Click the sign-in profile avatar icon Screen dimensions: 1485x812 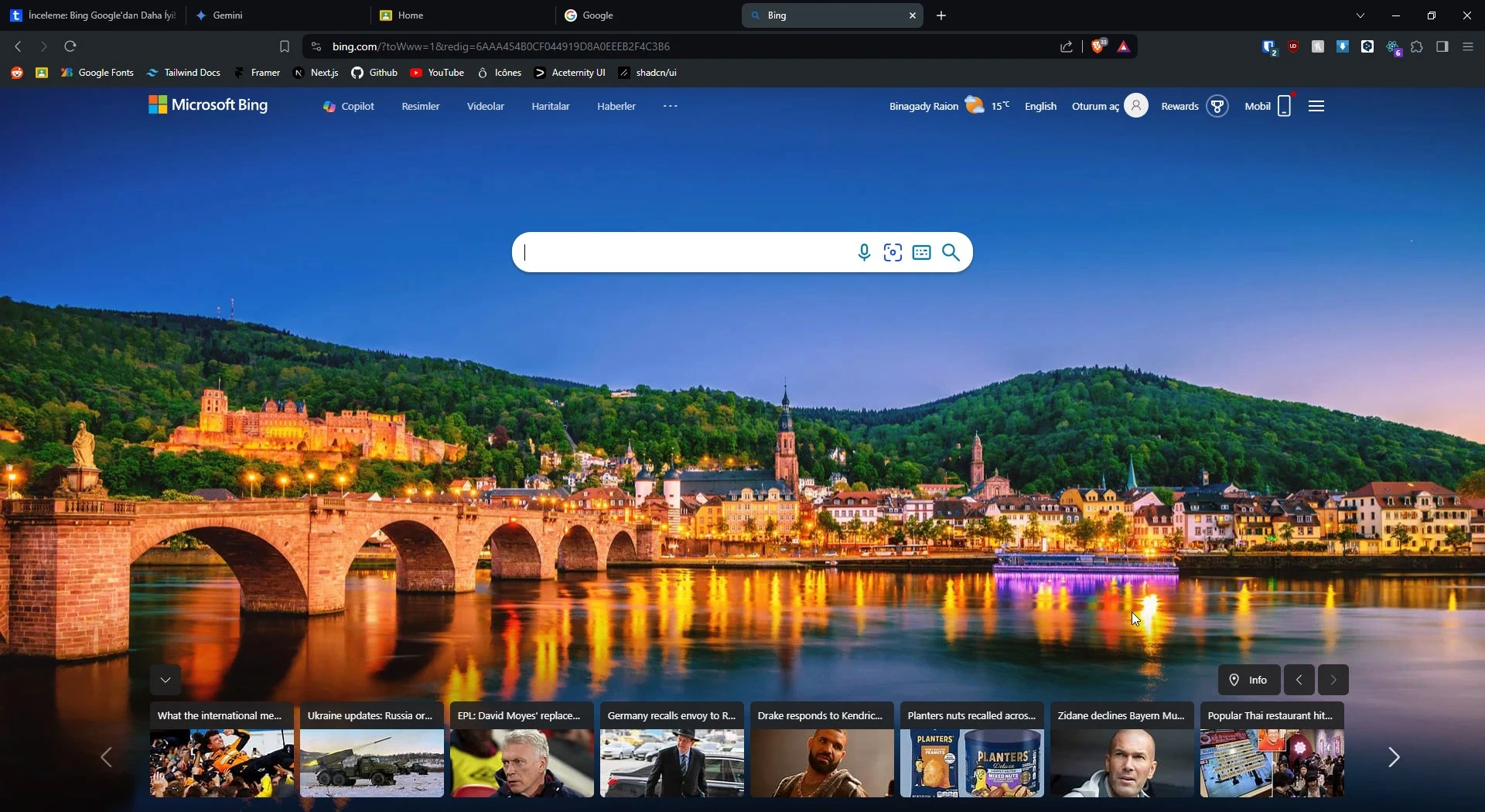point(1136,106)
